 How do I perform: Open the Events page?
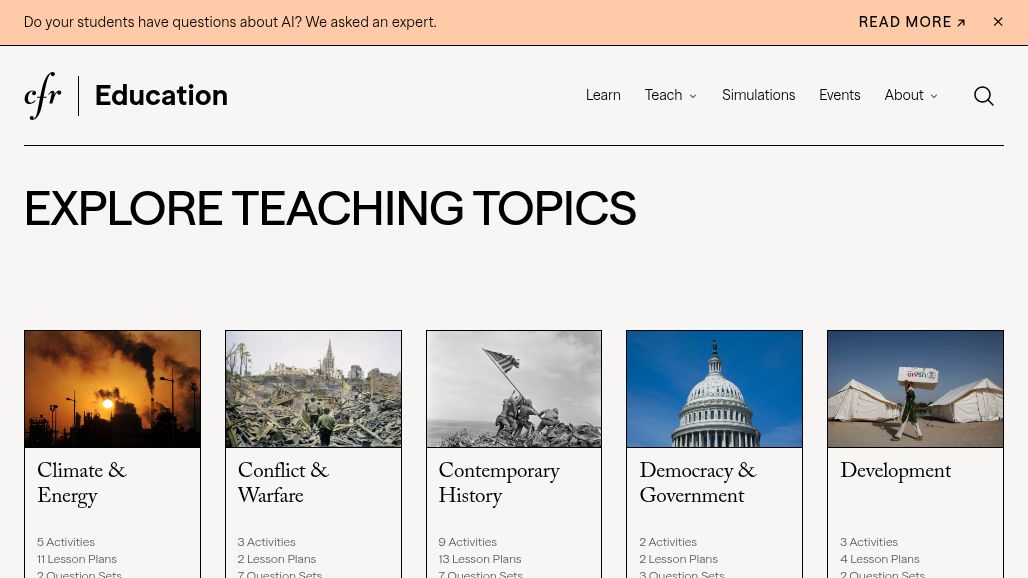(x=839, y=95)
